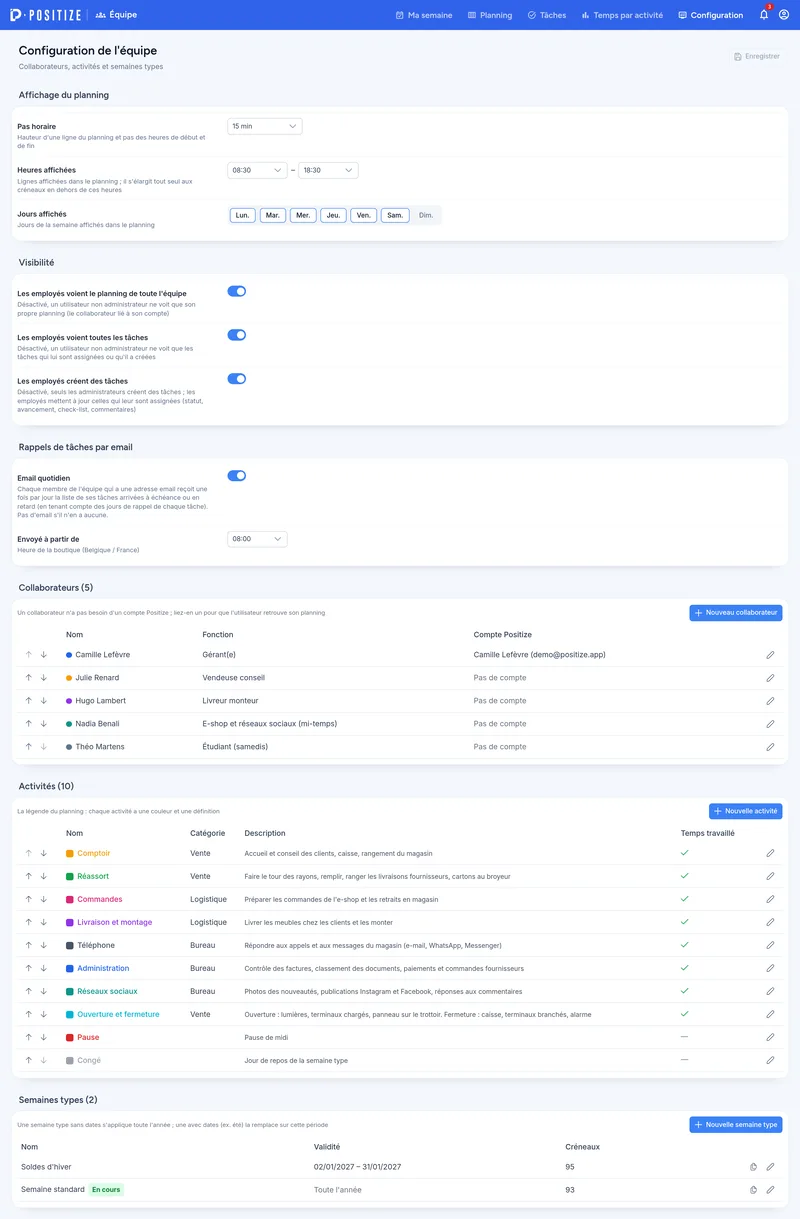Edit the Semaine standard week type
This screenshot has height=1219, width=800.
770,1190
